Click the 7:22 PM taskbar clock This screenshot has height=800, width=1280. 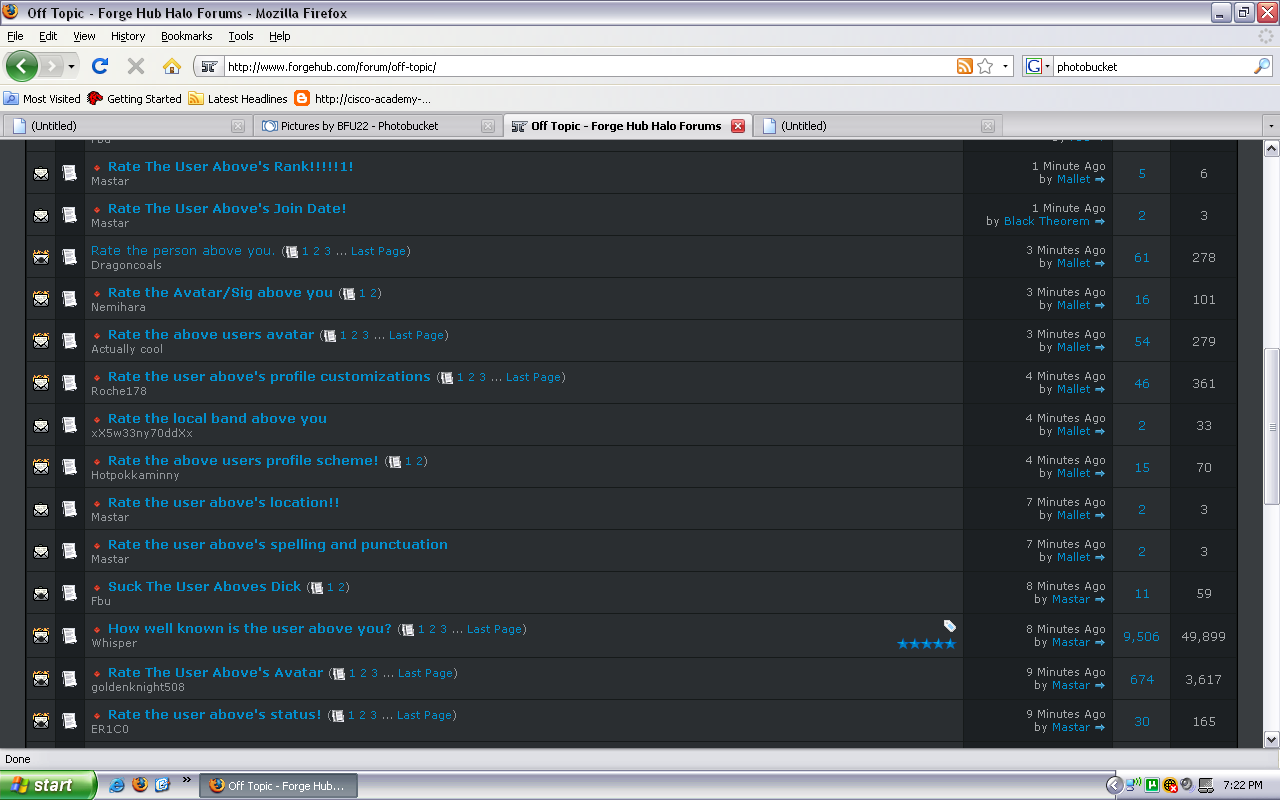coord(1242,785)
